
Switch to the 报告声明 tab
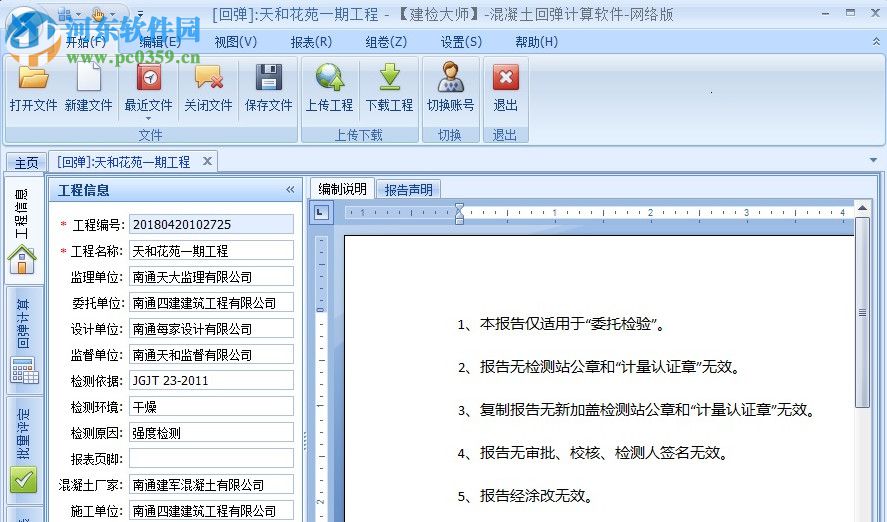[408, 190]
